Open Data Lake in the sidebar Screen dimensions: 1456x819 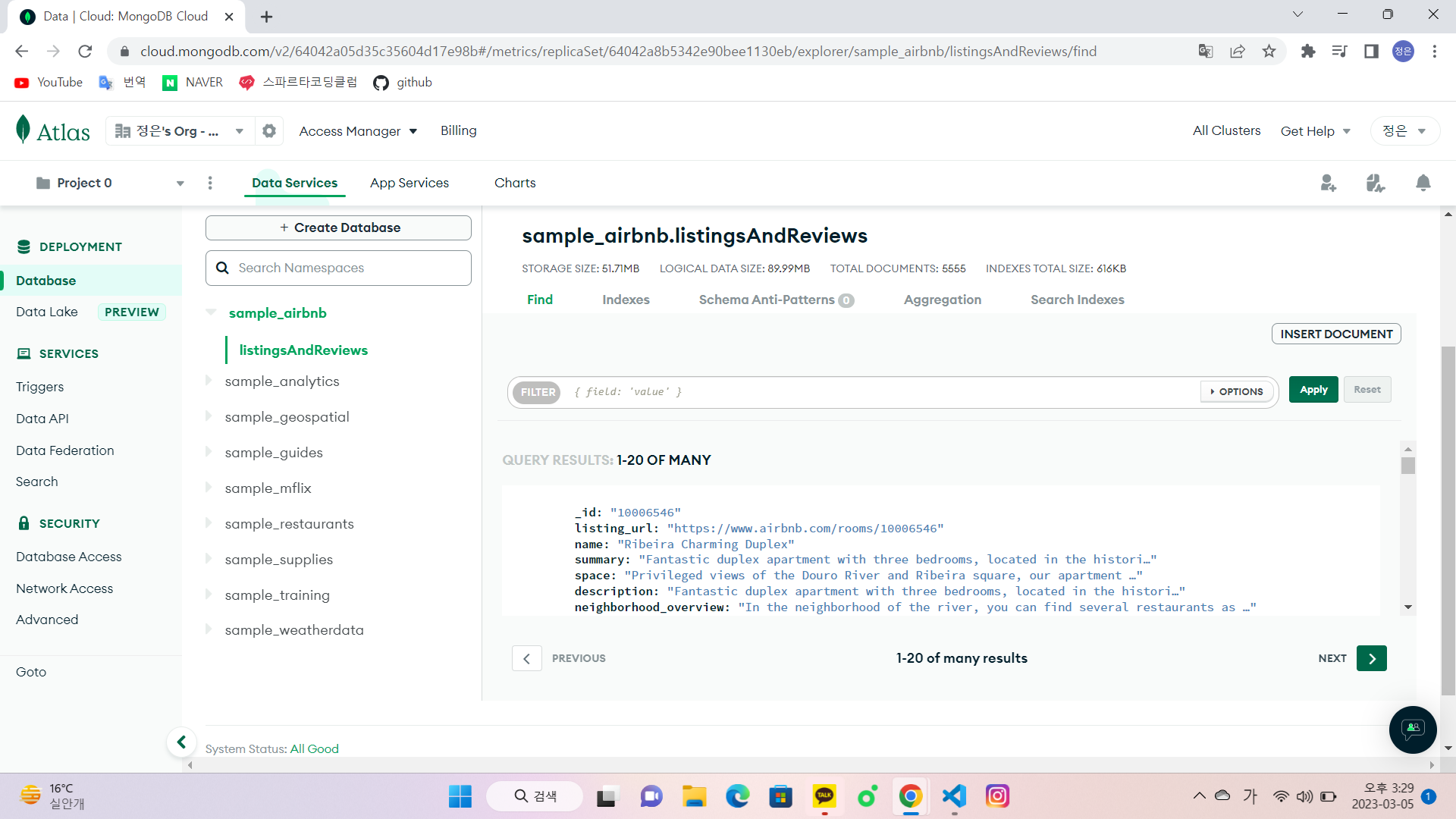(x=47, y=312)
